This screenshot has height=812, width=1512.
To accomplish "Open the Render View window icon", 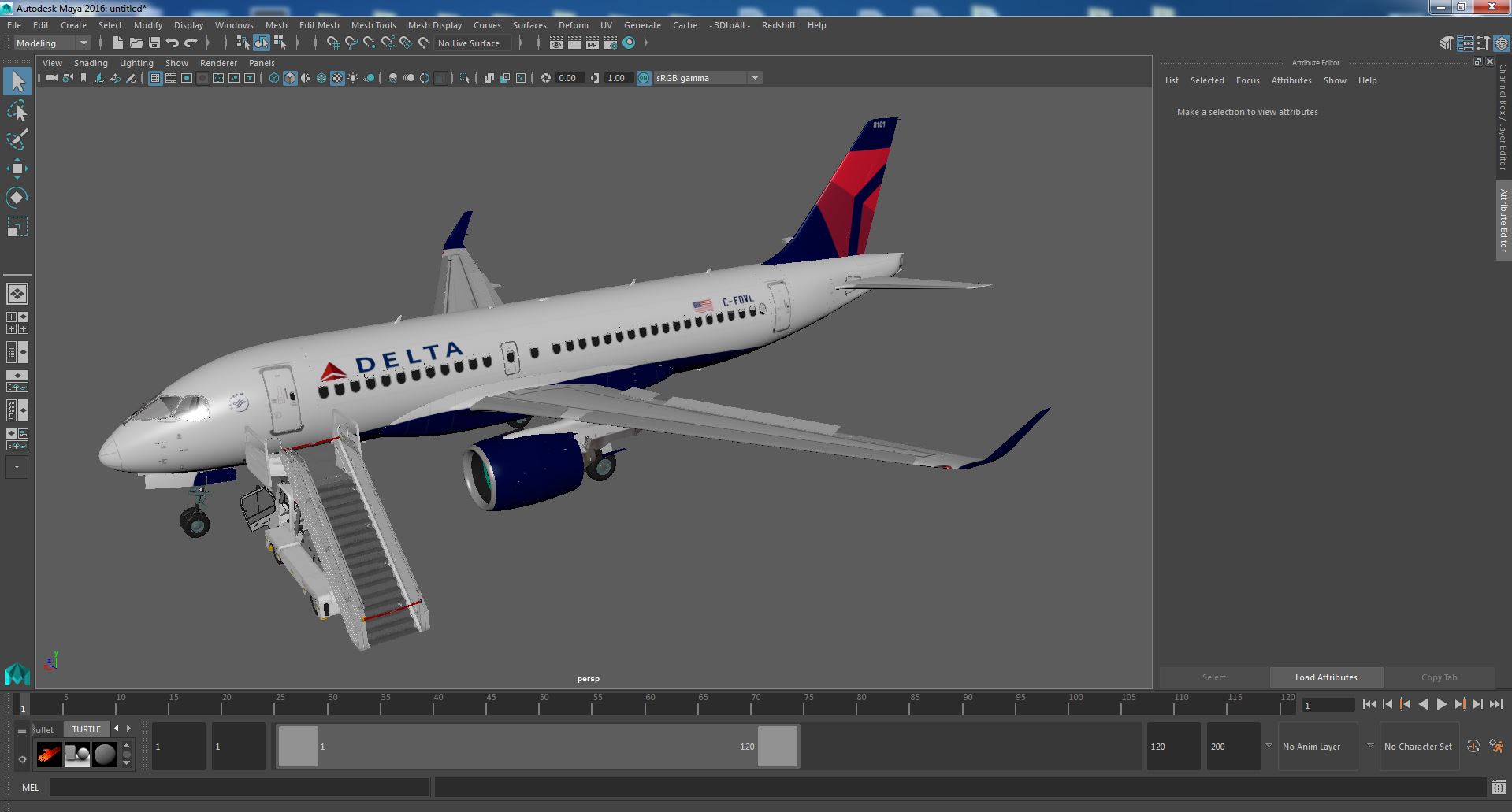I will coord(556,43).
